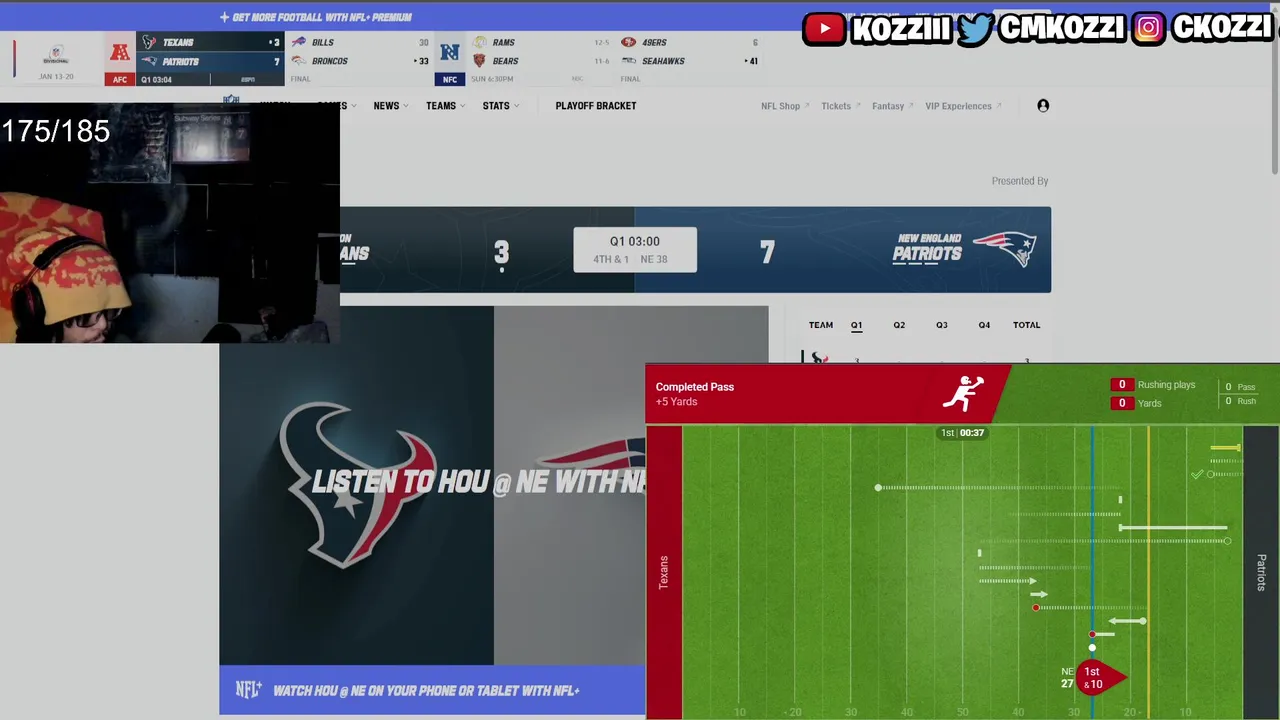This screenshot has width=1280, height=720.
Task: Click the TEAM column header in the score table
Action: click(x=821, y=325)
